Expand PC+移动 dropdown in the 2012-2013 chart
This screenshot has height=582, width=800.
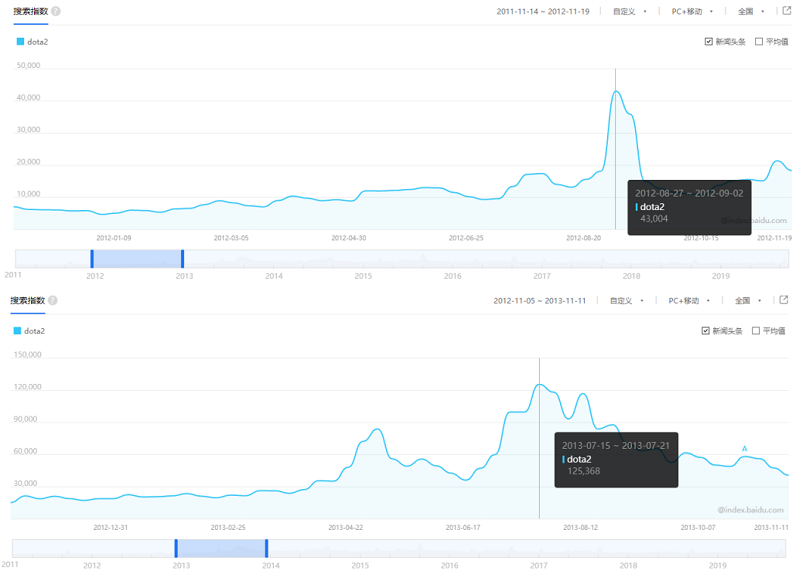click(689, 300)
